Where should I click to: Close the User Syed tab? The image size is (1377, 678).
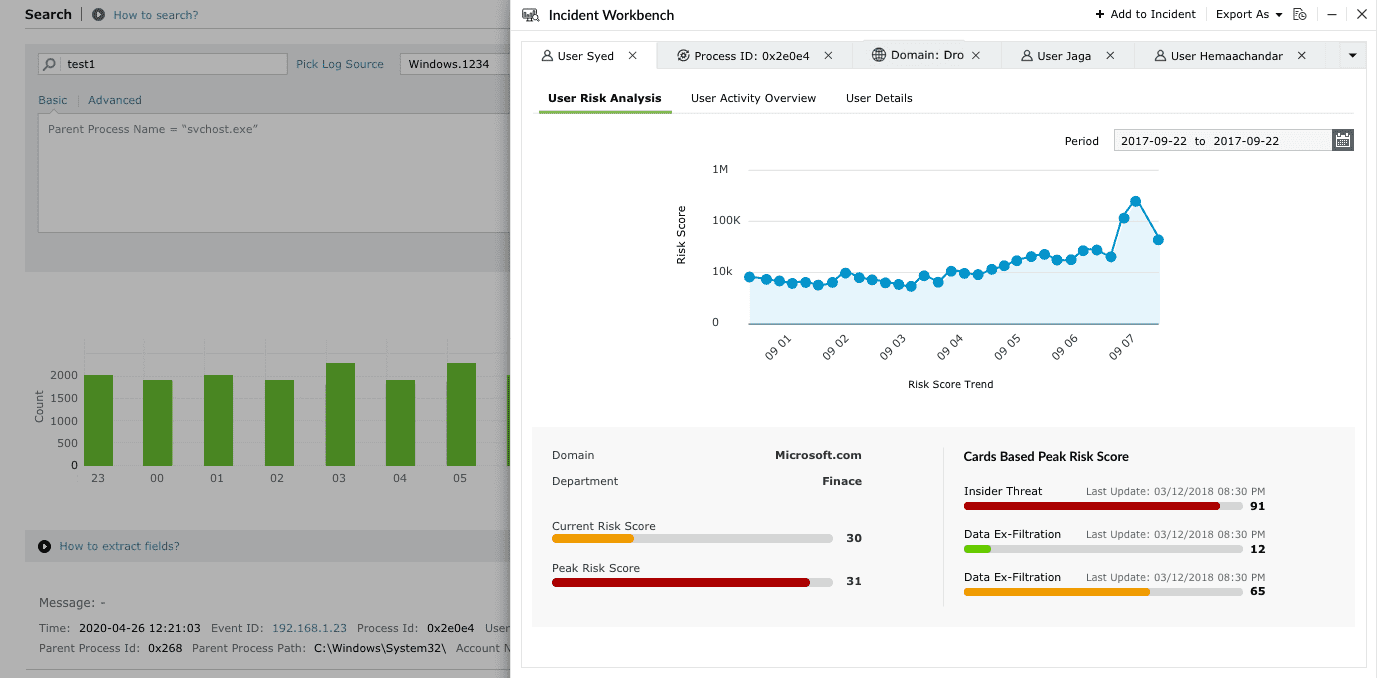(632, 56)
